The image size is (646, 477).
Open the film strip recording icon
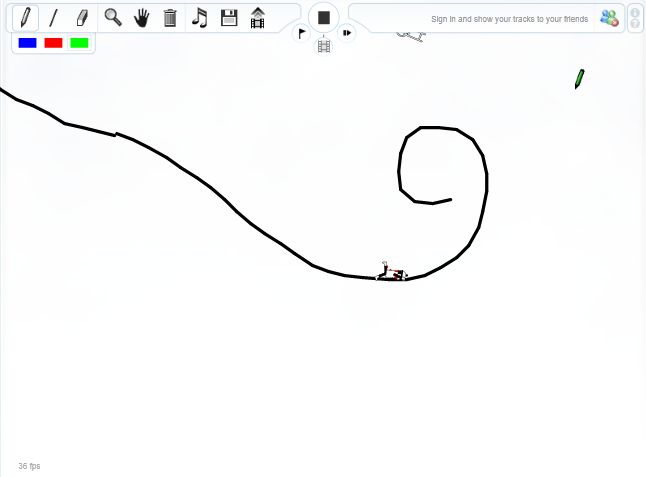[x=324, y=46]
